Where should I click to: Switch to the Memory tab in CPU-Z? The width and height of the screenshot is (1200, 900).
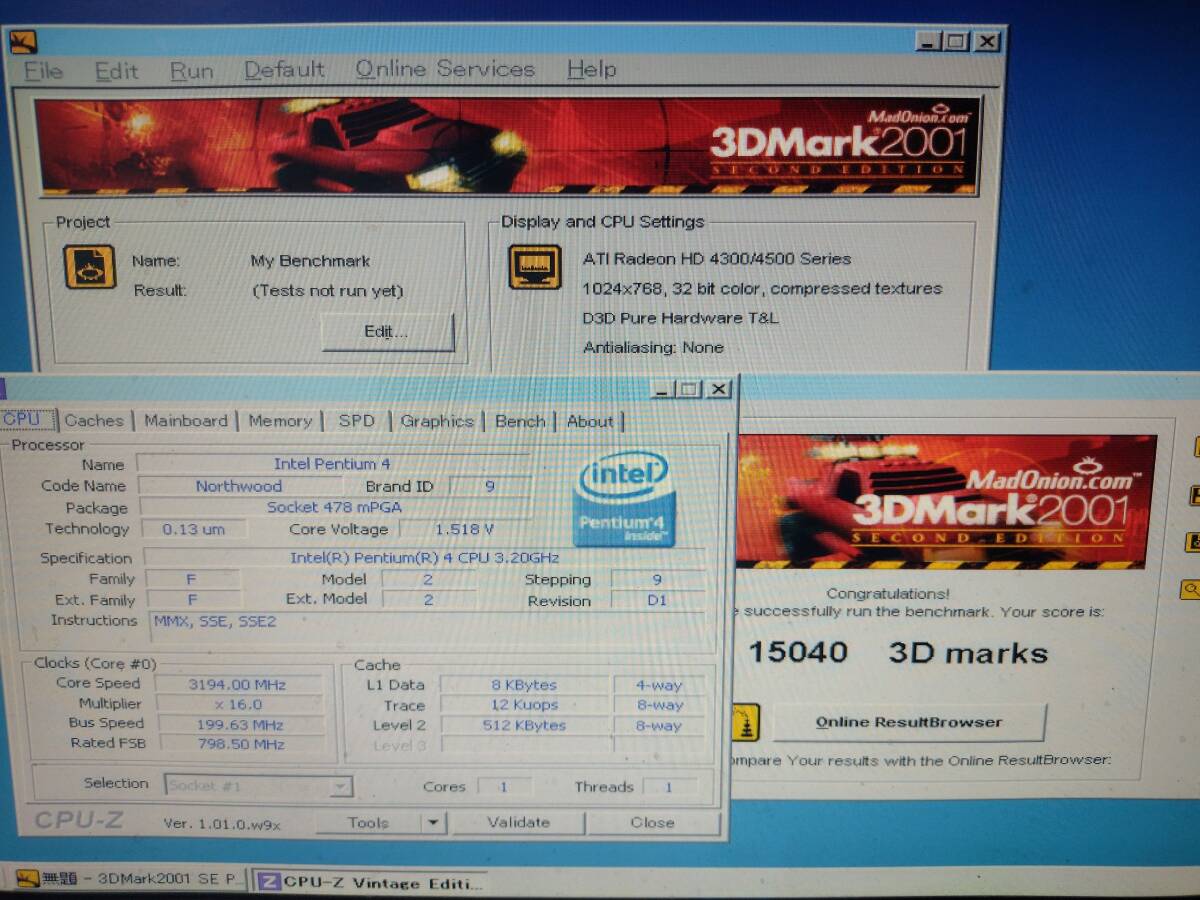280,421
